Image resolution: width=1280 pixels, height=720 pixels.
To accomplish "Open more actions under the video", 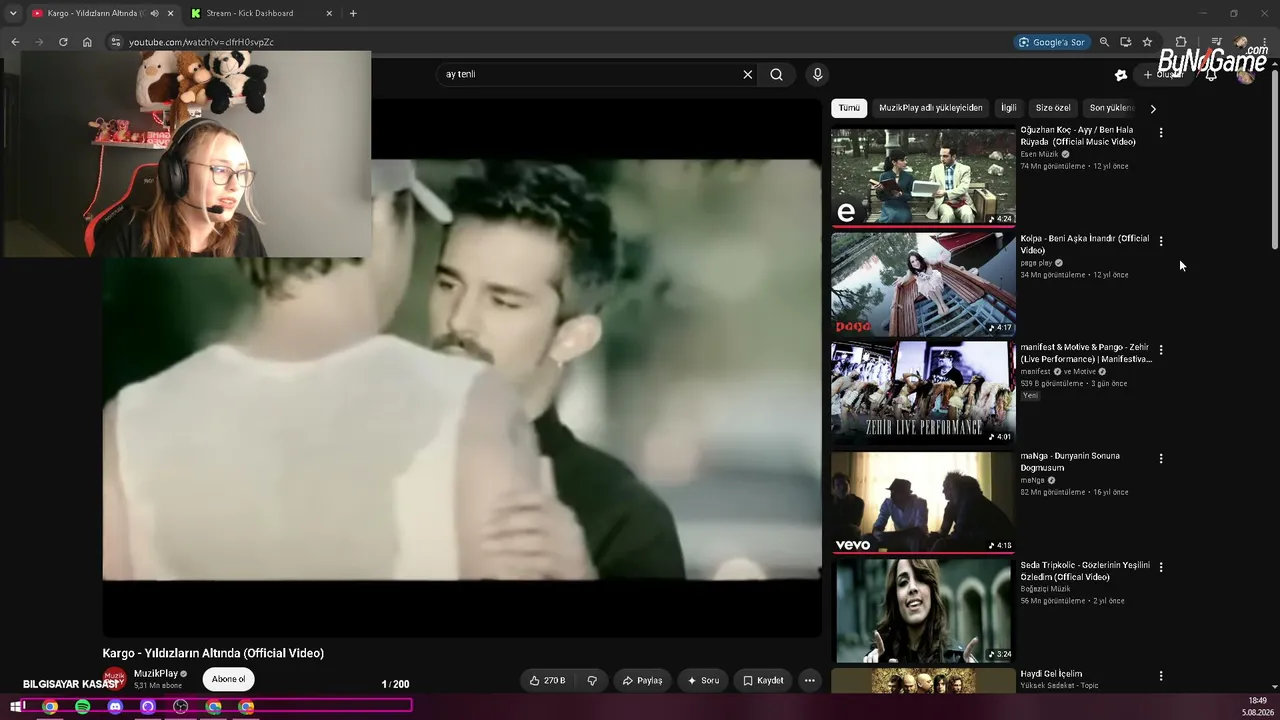I will pos(810,681).
